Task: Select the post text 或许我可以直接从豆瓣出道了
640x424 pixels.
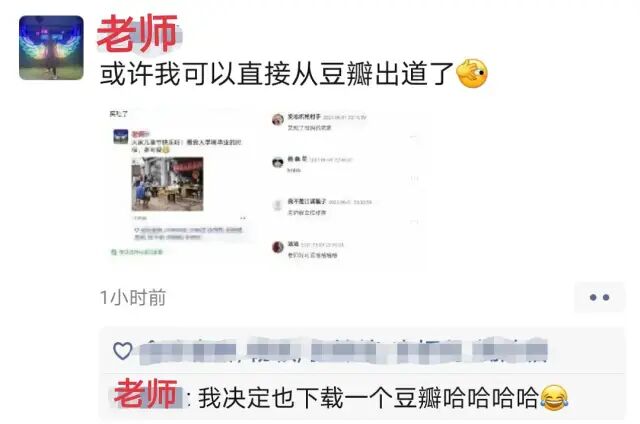Action: [x=278, y=74]
